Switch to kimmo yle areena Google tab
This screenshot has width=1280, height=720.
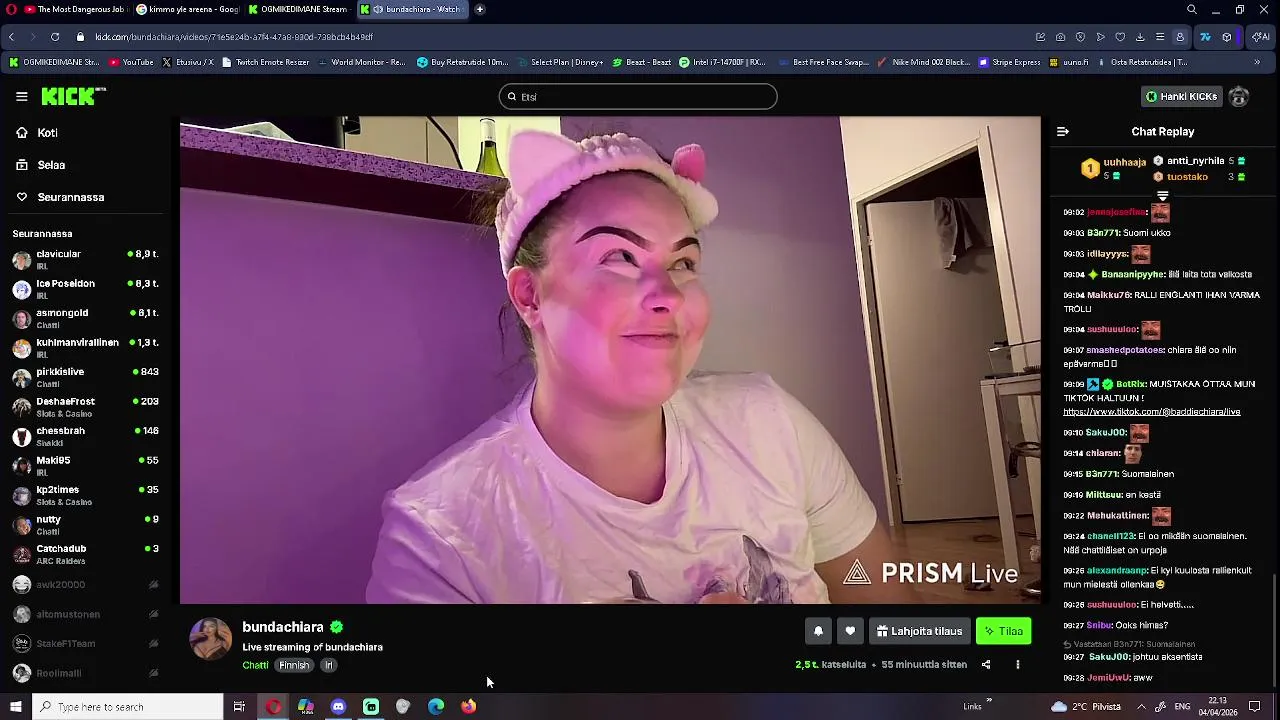188,9
